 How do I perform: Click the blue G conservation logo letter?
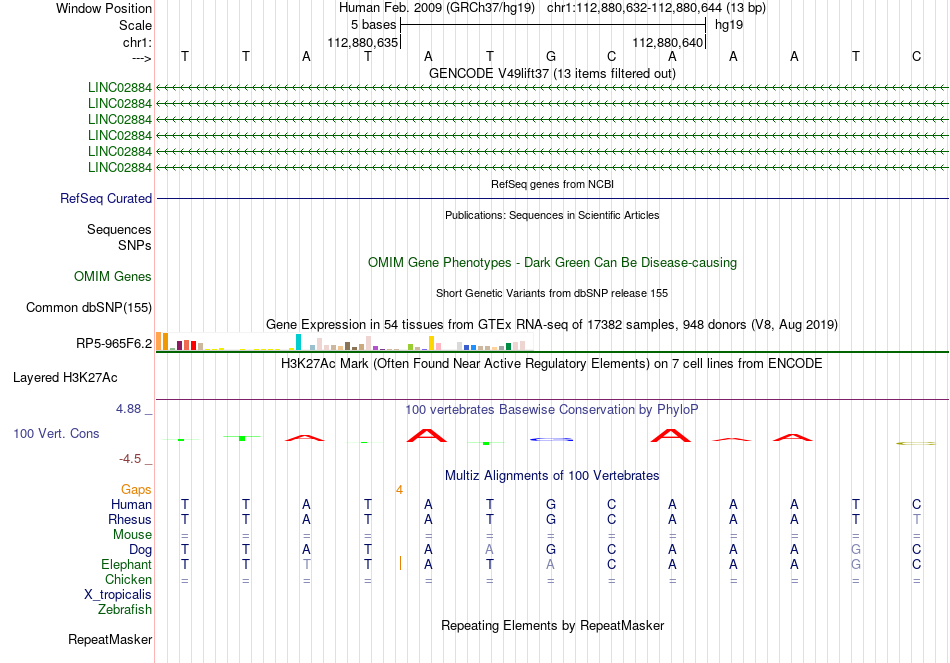[551, 439]
